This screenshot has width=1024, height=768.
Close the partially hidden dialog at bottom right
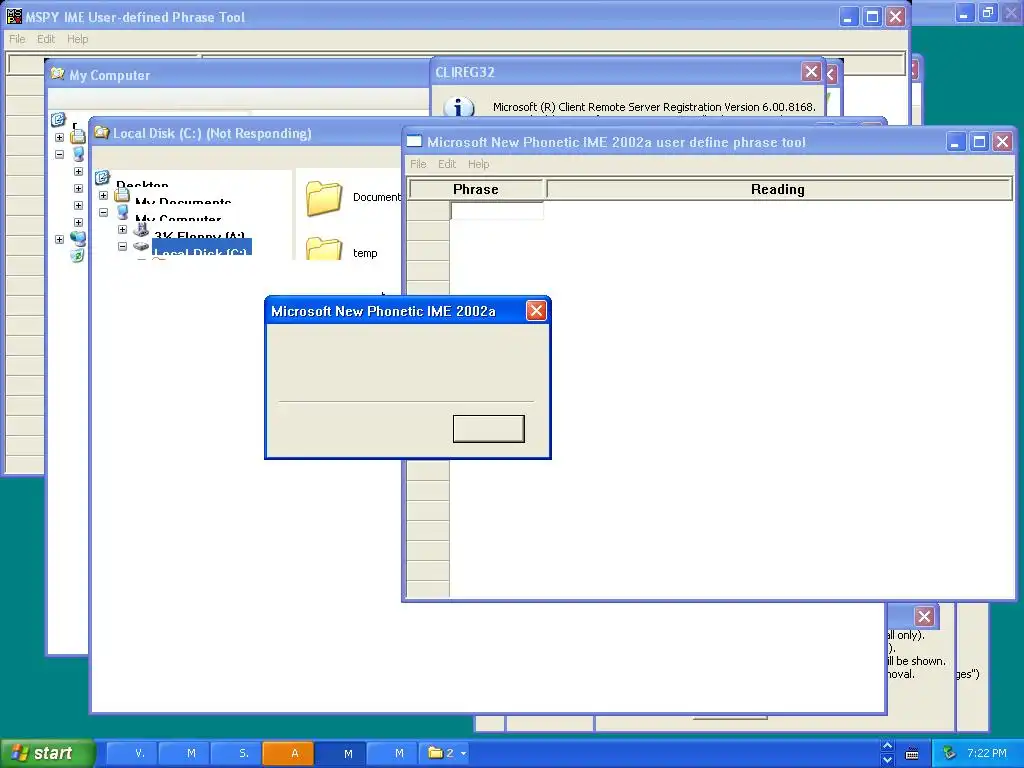click(x=924, y=616)
